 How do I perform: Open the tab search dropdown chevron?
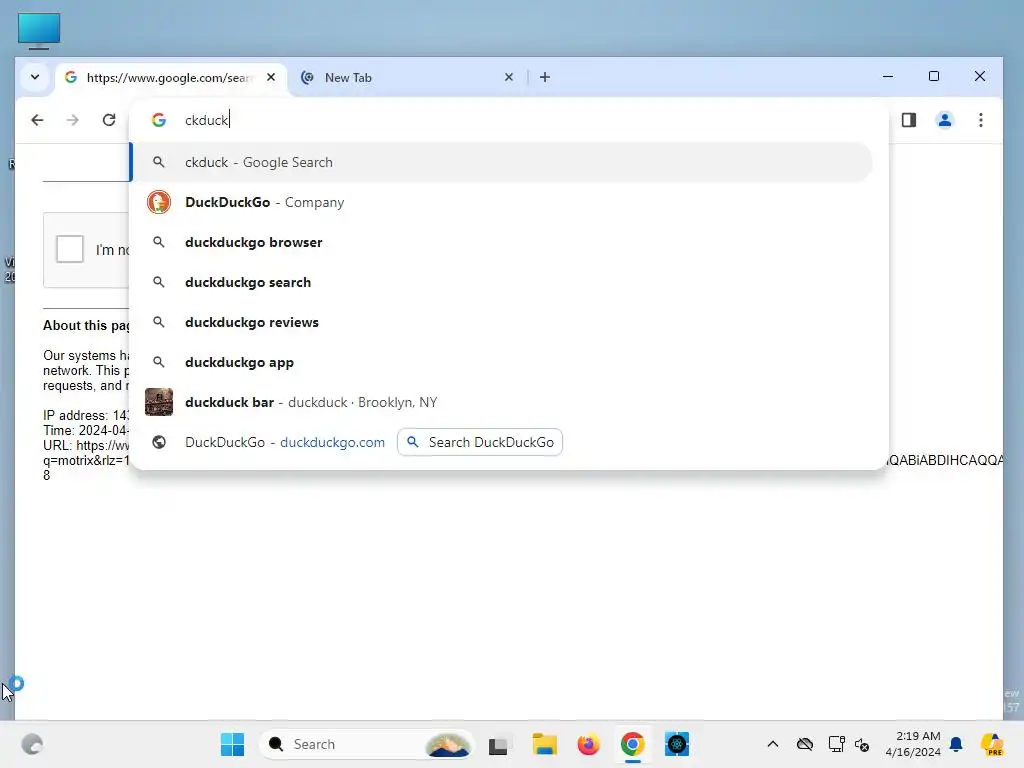tap(35, 77)
